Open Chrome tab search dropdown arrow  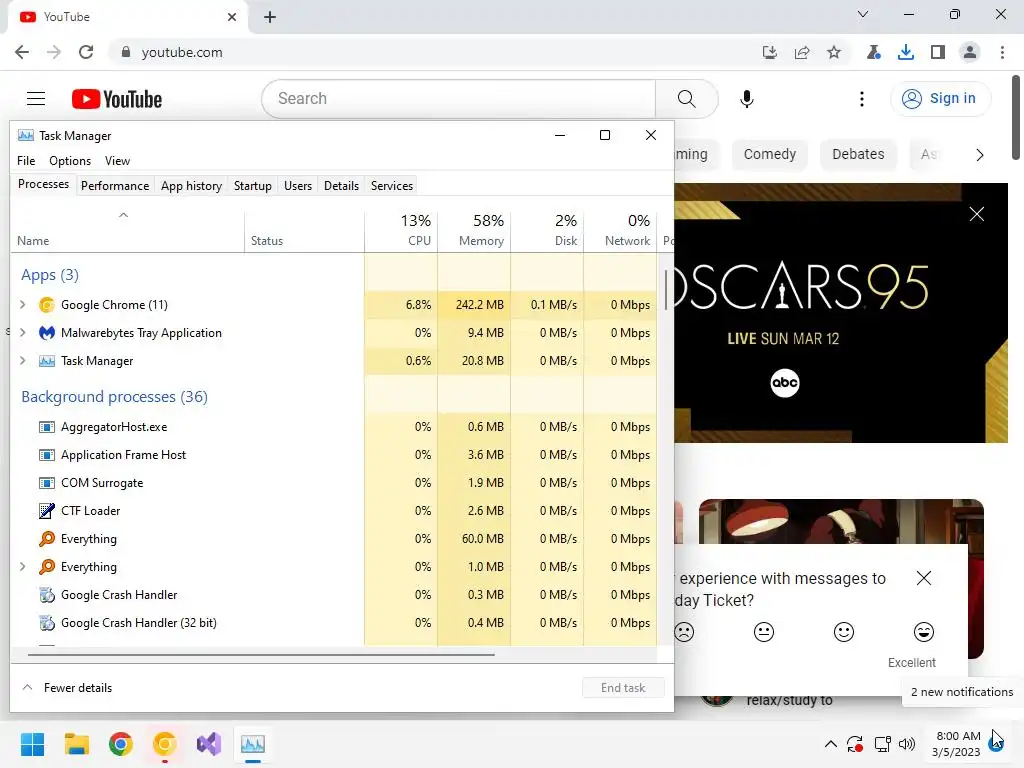(x=863, y=14)
